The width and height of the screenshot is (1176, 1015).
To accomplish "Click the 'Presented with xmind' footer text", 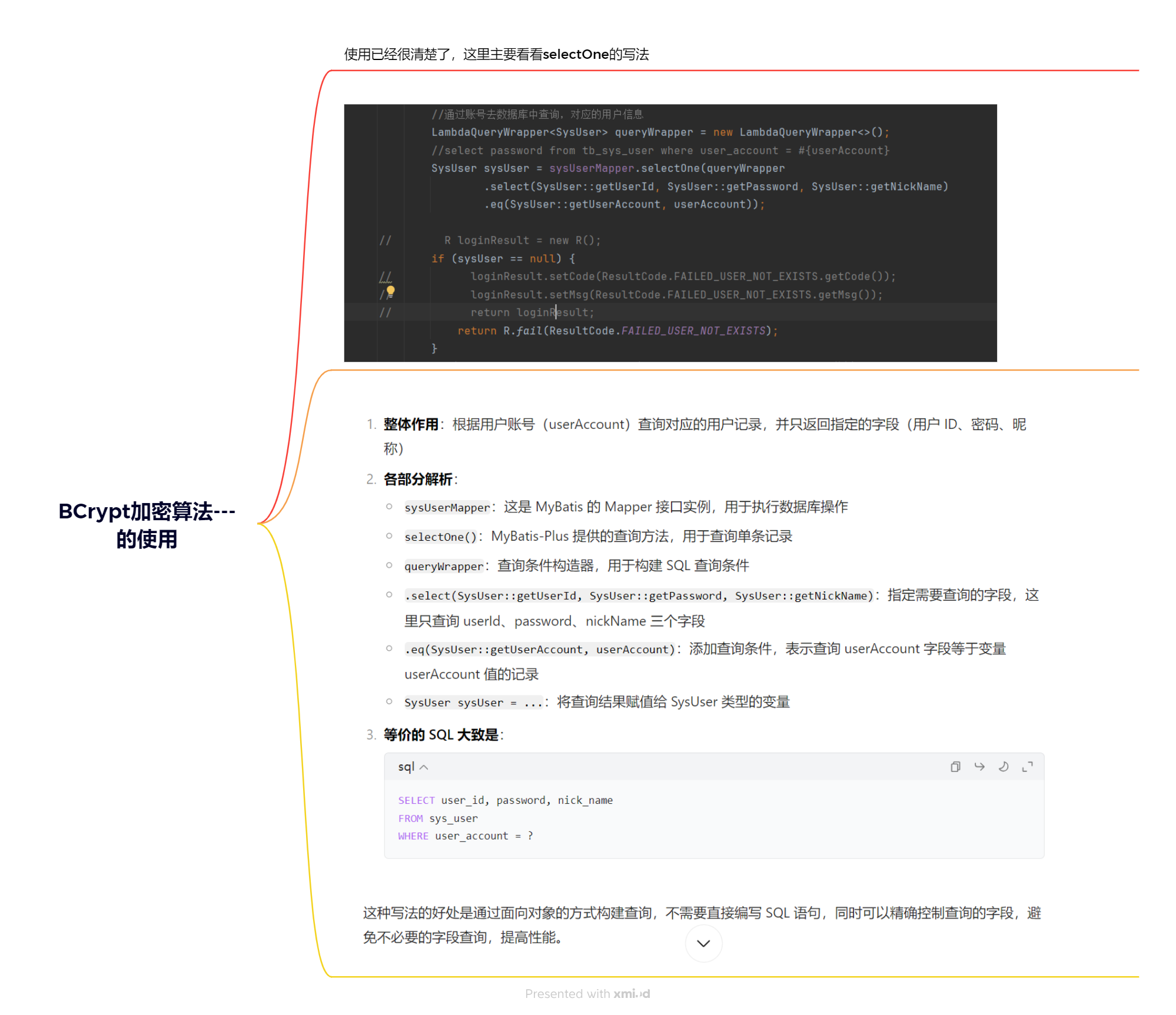I will [587, 994].
